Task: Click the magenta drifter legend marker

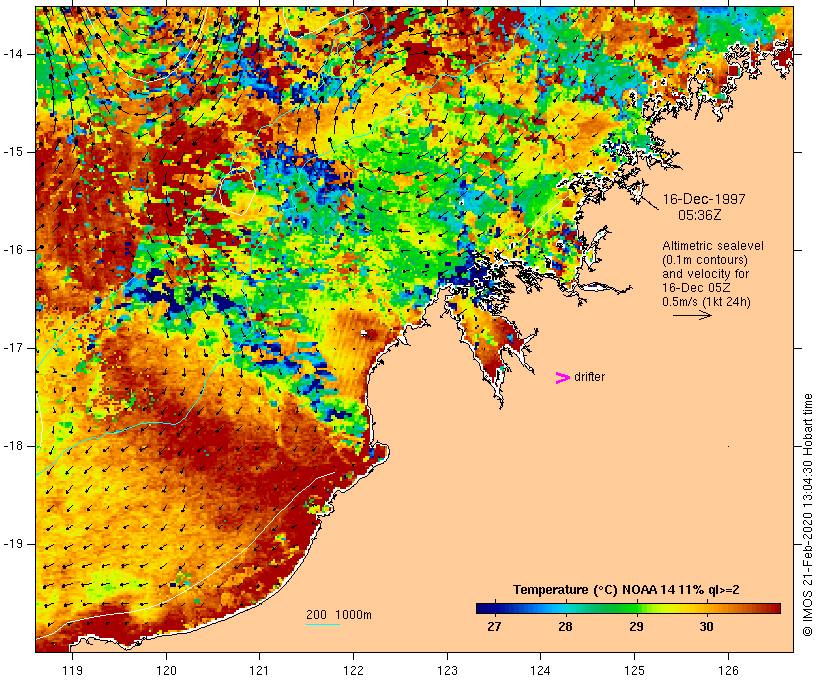Action: (562, 378)
